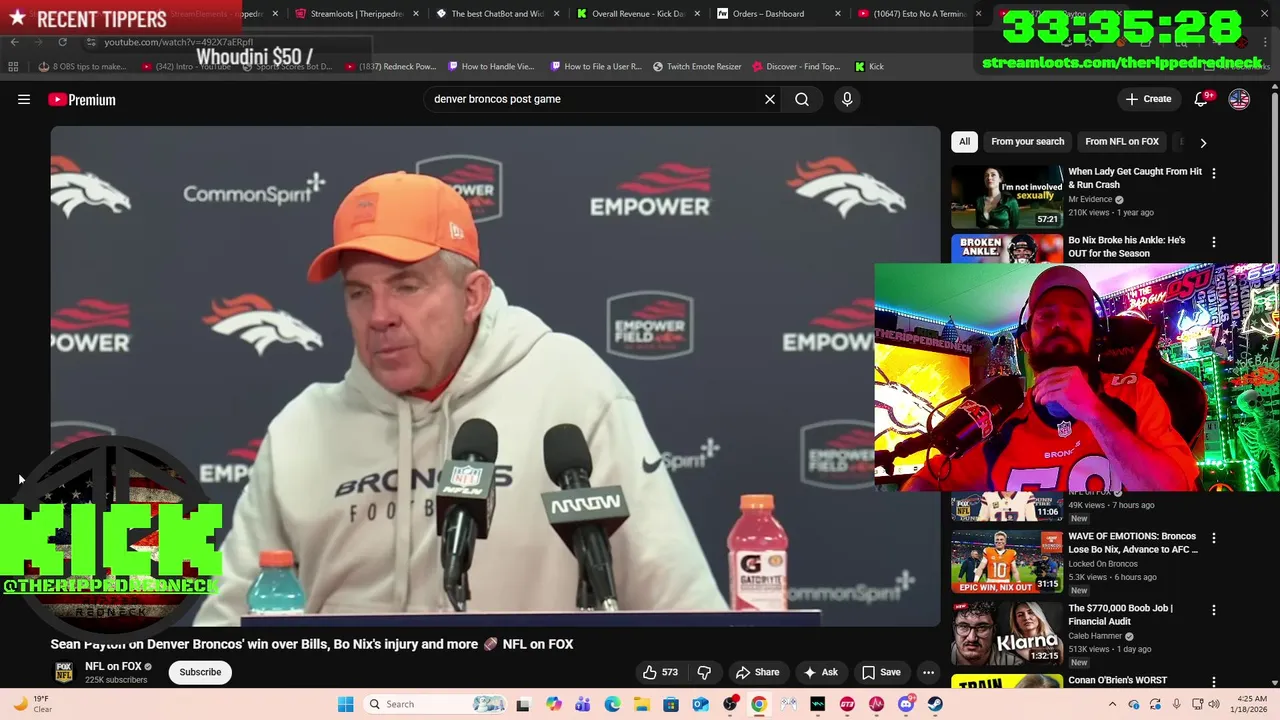Open YouTube notifications bell
Image resolution: width=1280 pixels, height=720 pixels.
1202,99
